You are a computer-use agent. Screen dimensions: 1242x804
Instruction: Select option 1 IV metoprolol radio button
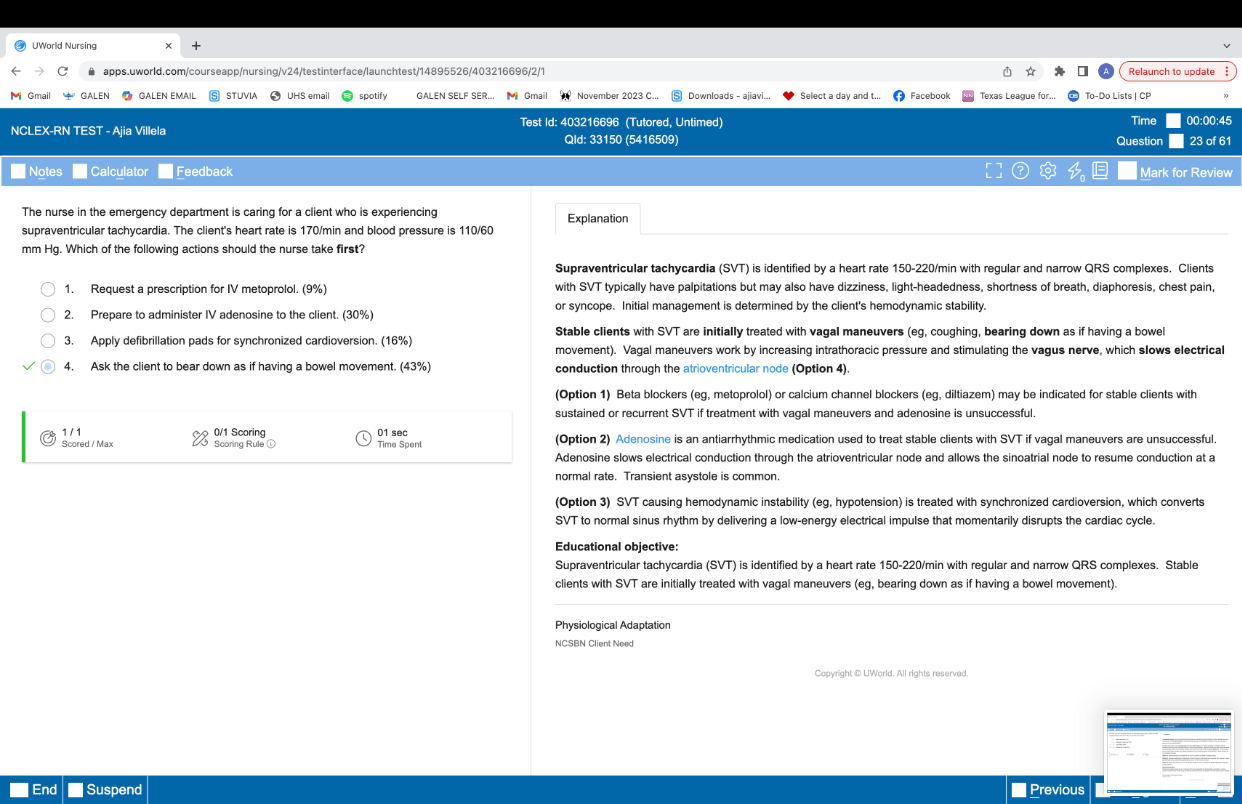pos(48,289)
